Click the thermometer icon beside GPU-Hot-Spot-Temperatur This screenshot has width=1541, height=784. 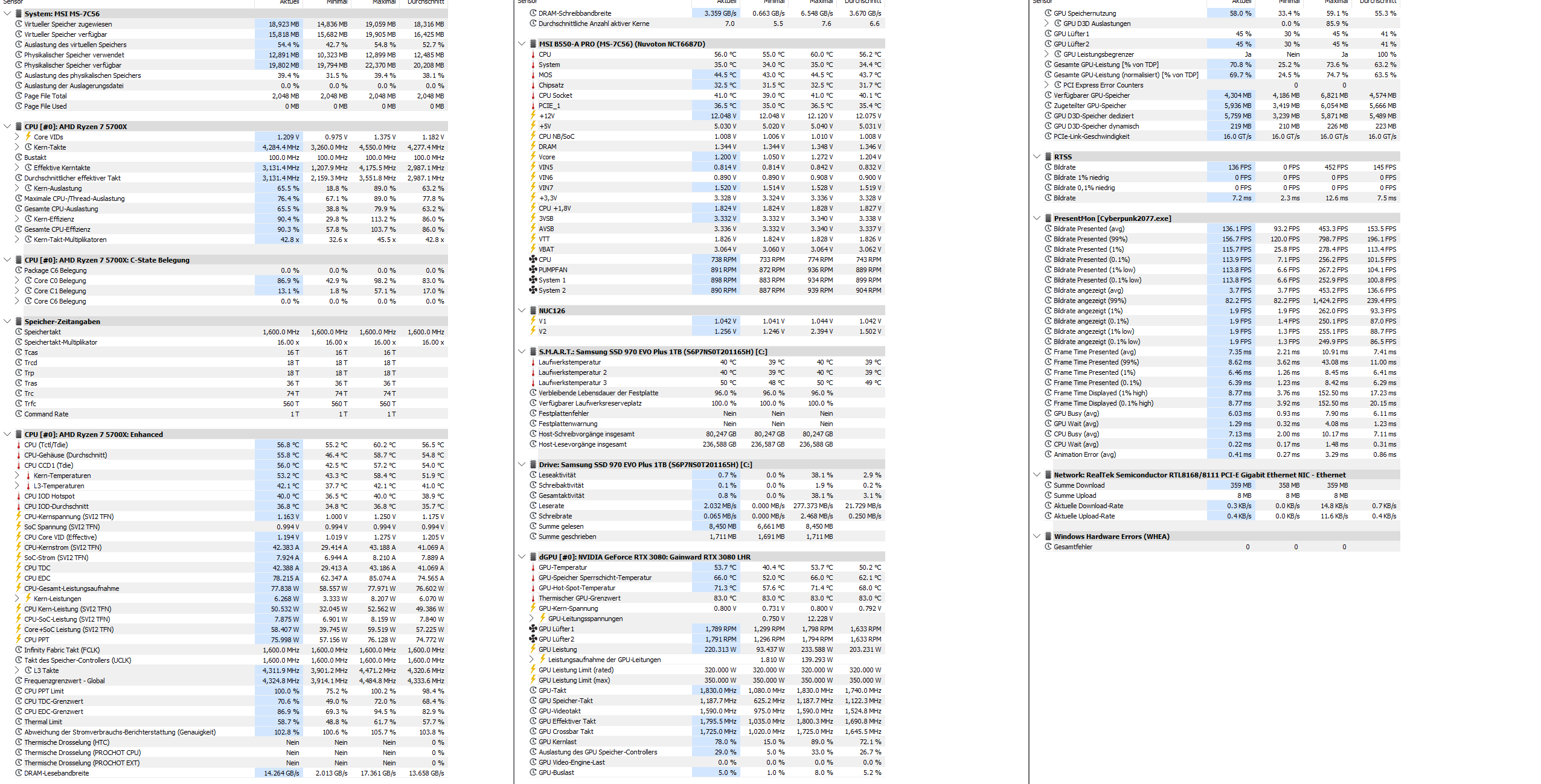coord(533,588)
